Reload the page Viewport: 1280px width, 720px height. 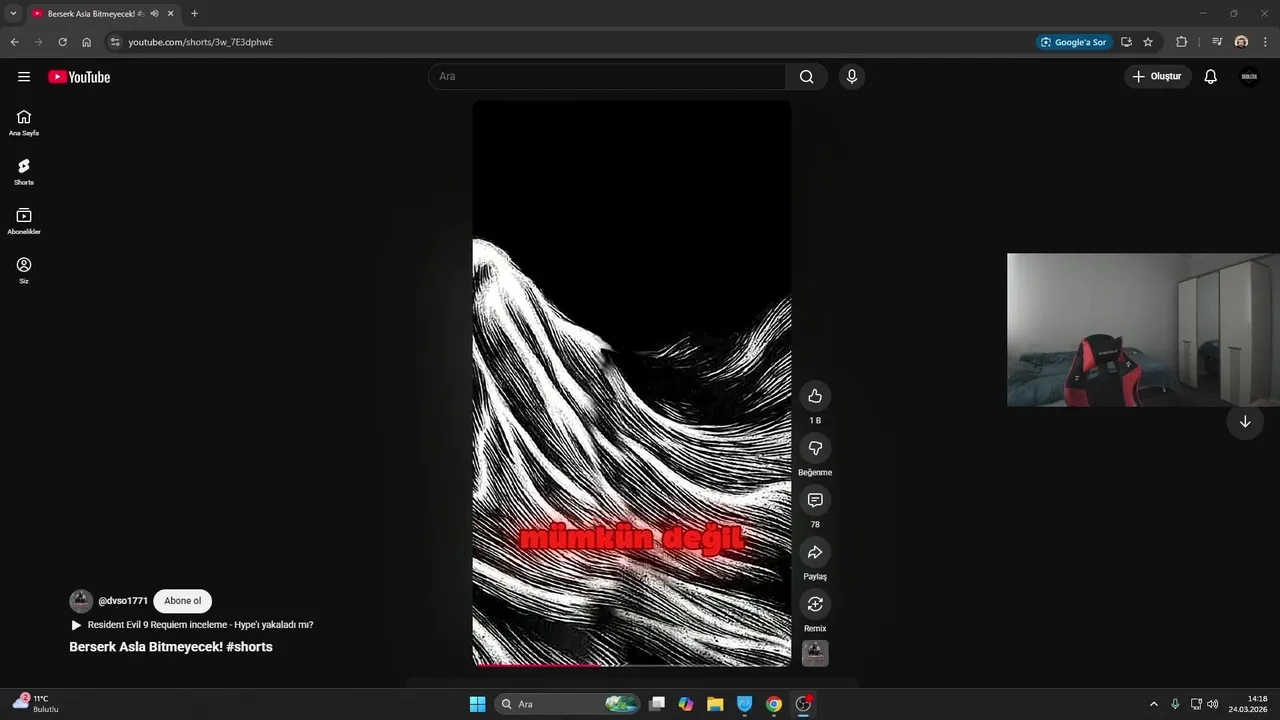tap(62, 42)
